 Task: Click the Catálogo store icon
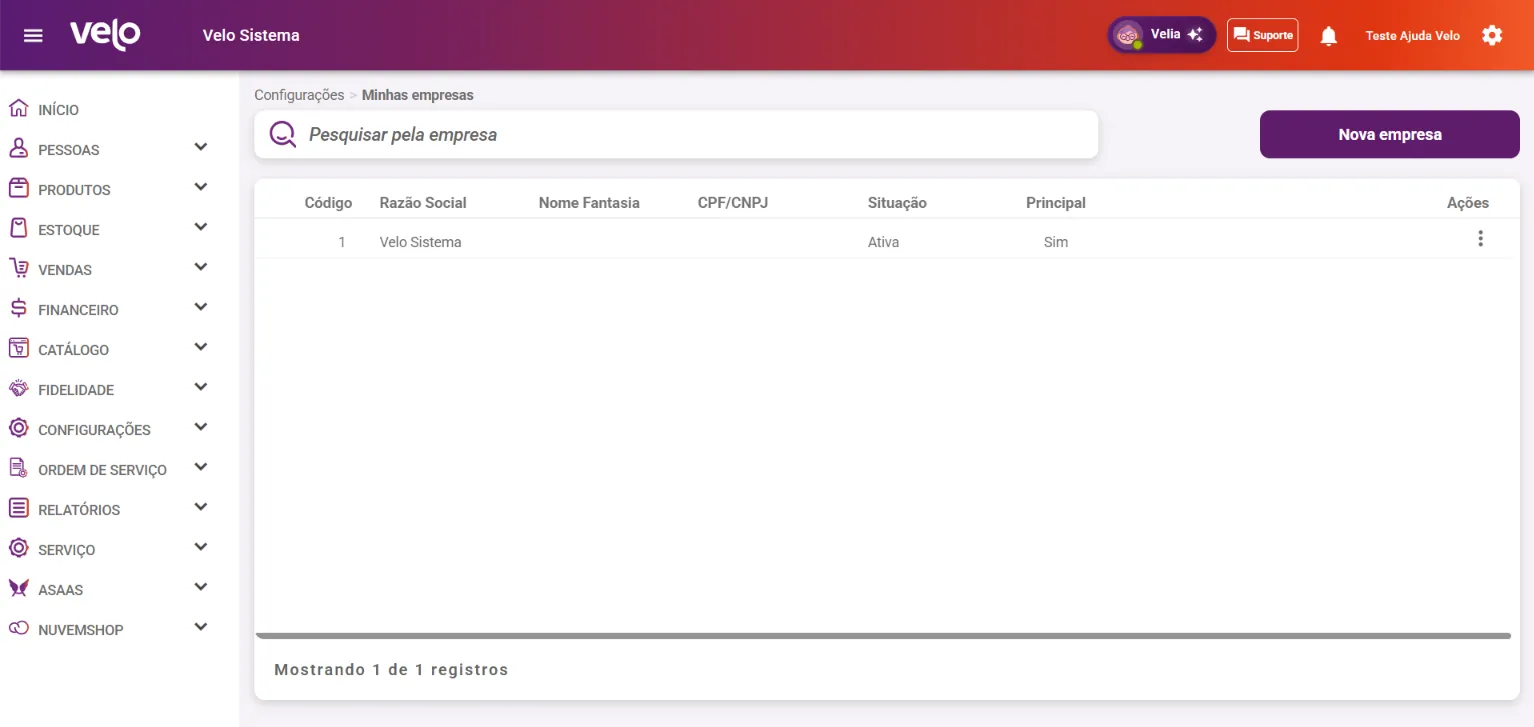[x=18, y=348]
